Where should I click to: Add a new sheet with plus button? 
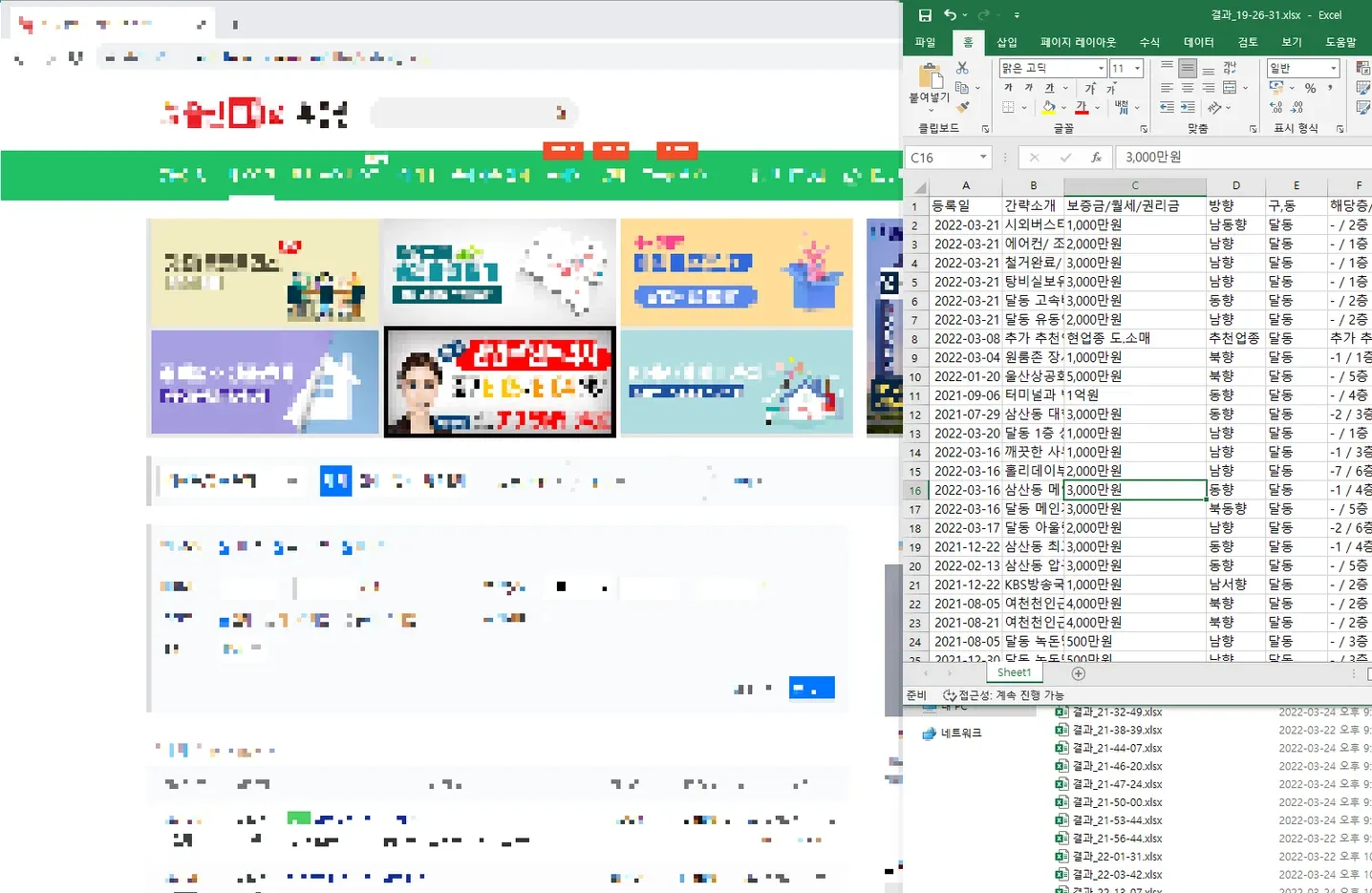click(x=1079, y=673)
